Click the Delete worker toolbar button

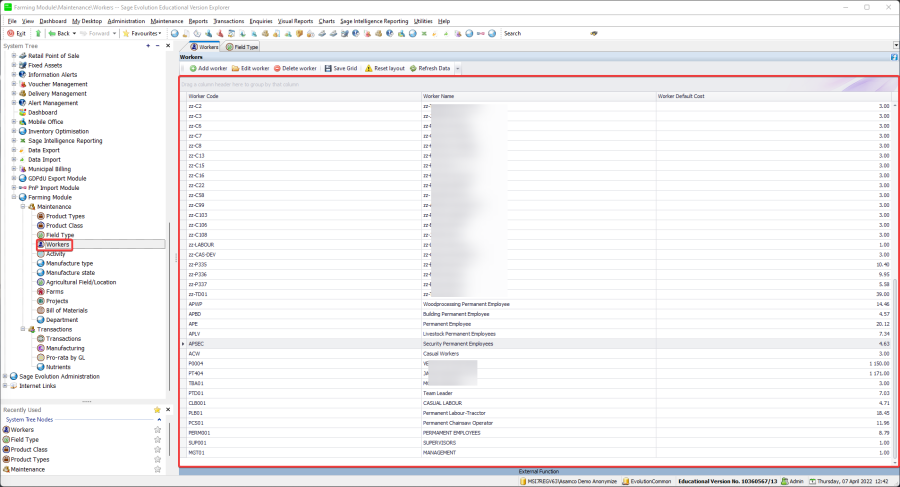pyautogui.click(x=295, y=68)
